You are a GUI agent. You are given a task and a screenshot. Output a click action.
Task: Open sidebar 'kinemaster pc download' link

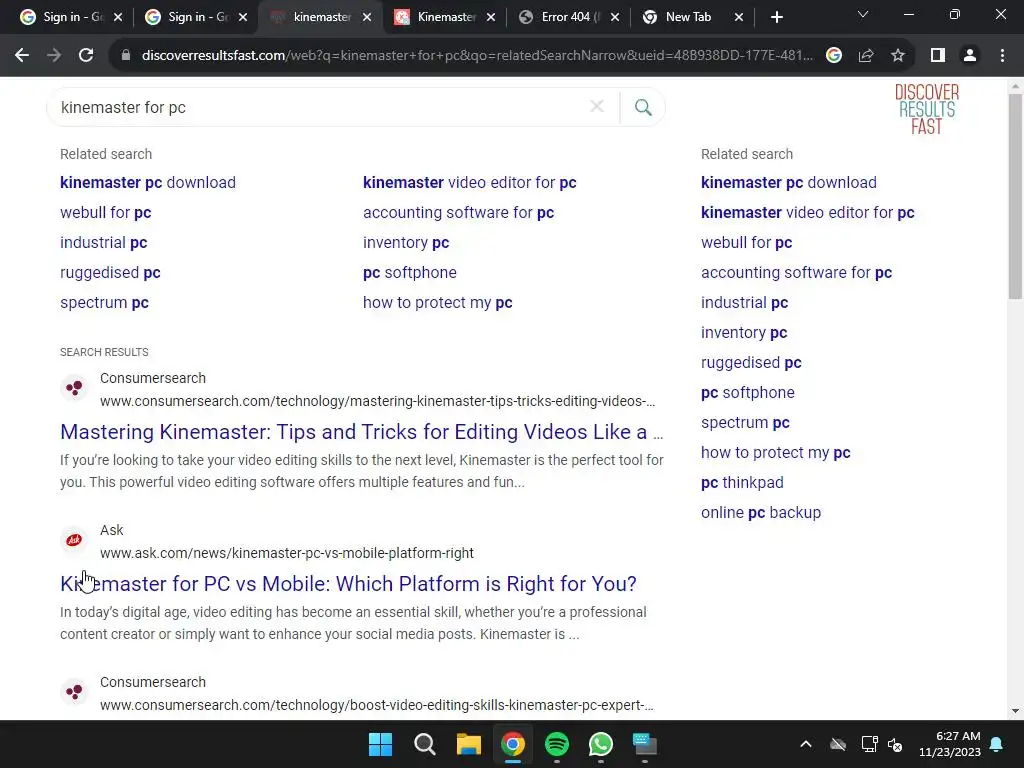[789, 182]
